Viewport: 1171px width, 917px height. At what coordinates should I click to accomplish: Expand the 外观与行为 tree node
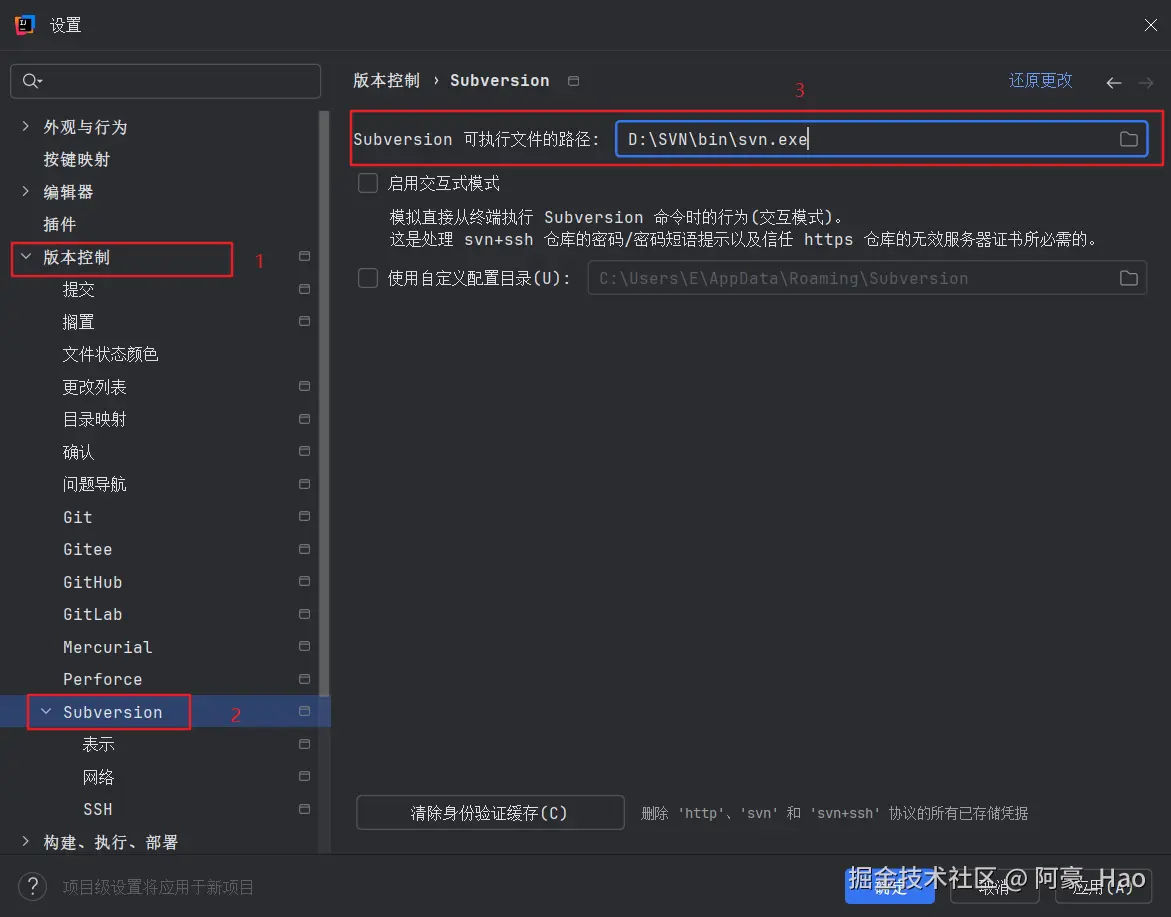pyautogui.click(x=26, y=126)
